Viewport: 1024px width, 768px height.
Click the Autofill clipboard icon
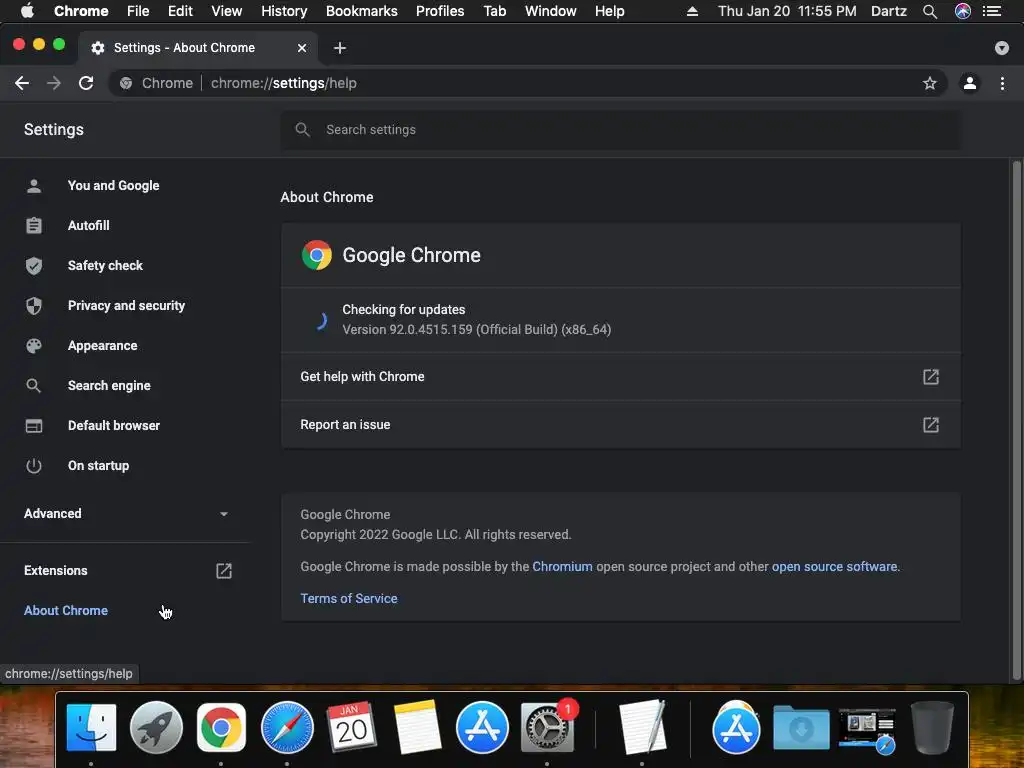[34, 225]
